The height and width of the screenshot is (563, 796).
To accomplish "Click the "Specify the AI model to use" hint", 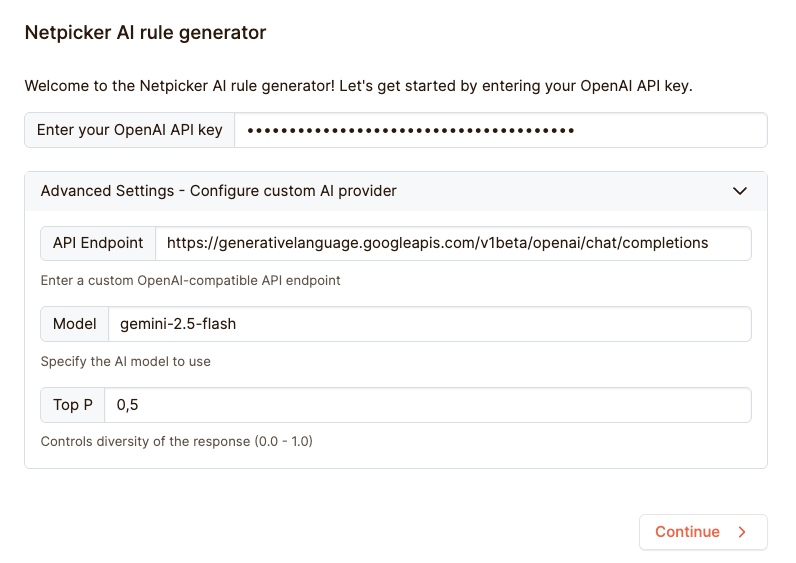I will tap(126, 361).
